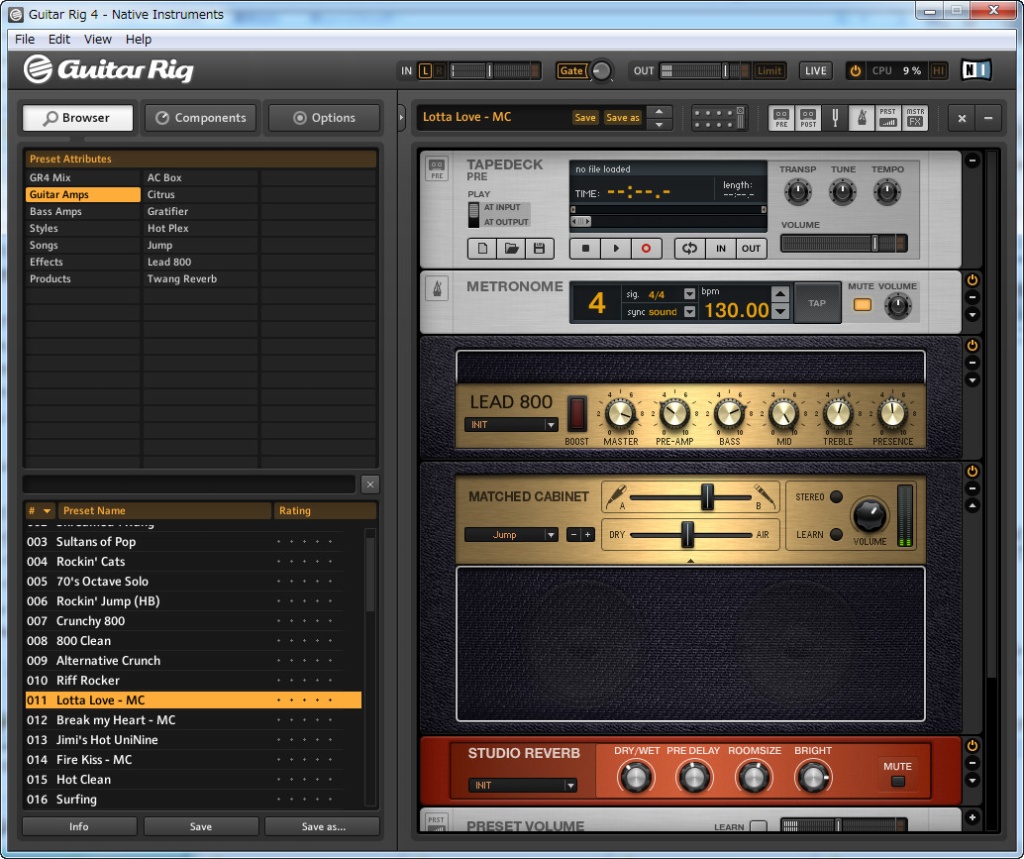The height and width of the screenshot is (859, 1024).
Task: Create new Tapedeck file
Action: point(482,248)
